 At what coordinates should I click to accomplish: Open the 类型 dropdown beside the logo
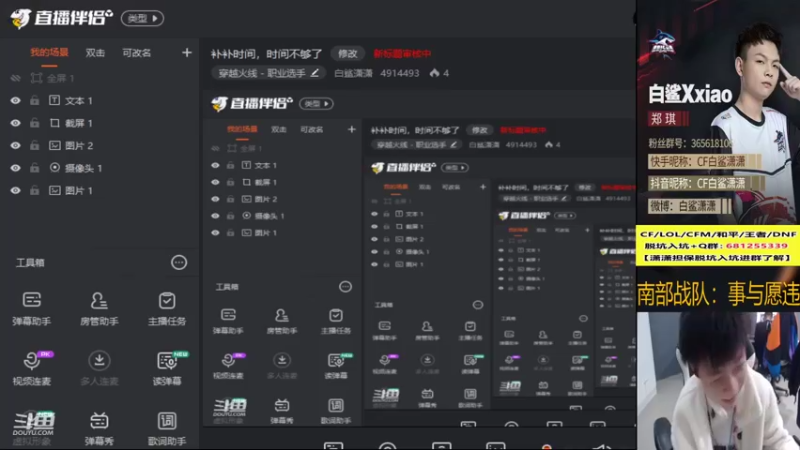click(142, 18)
